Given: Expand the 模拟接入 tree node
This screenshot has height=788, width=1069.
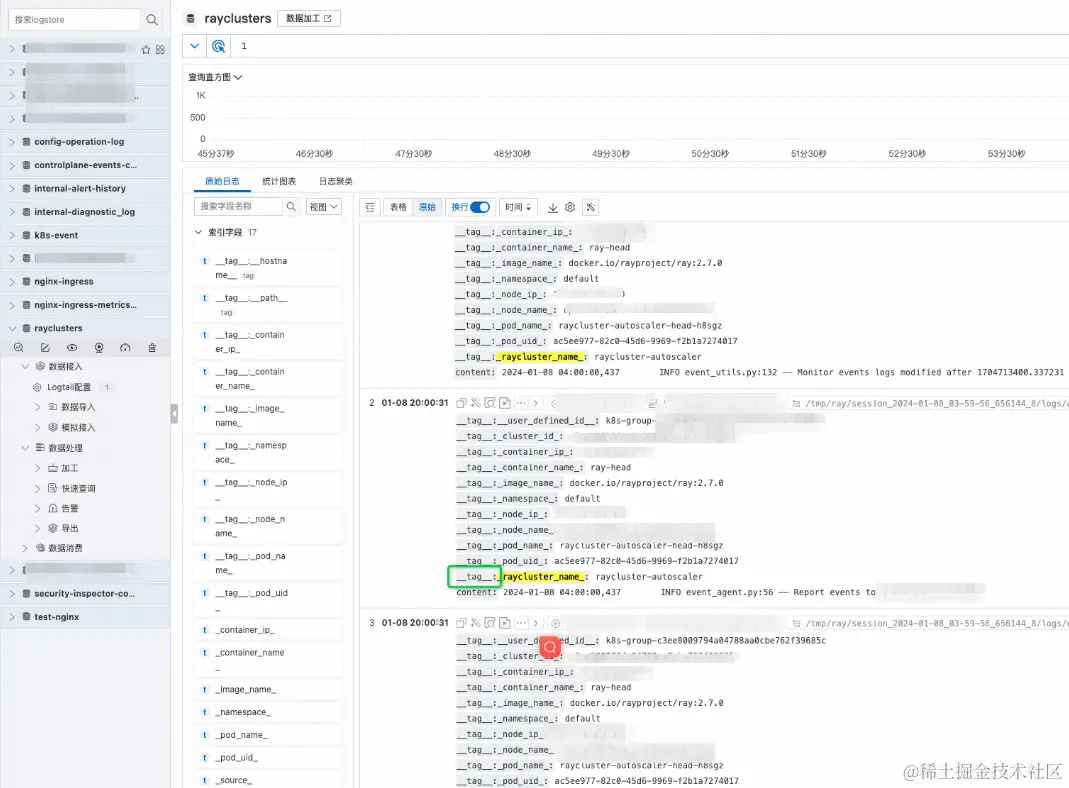Looking at the screenshot, I should pos(37,427).
